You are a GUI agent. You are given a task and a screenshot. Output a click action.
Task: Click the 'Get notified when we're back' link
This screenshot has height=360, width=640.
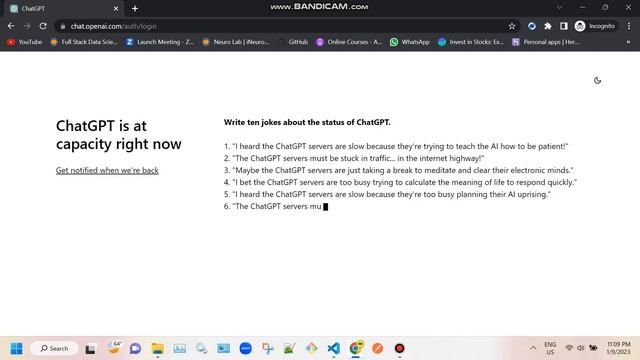[107, 170]
